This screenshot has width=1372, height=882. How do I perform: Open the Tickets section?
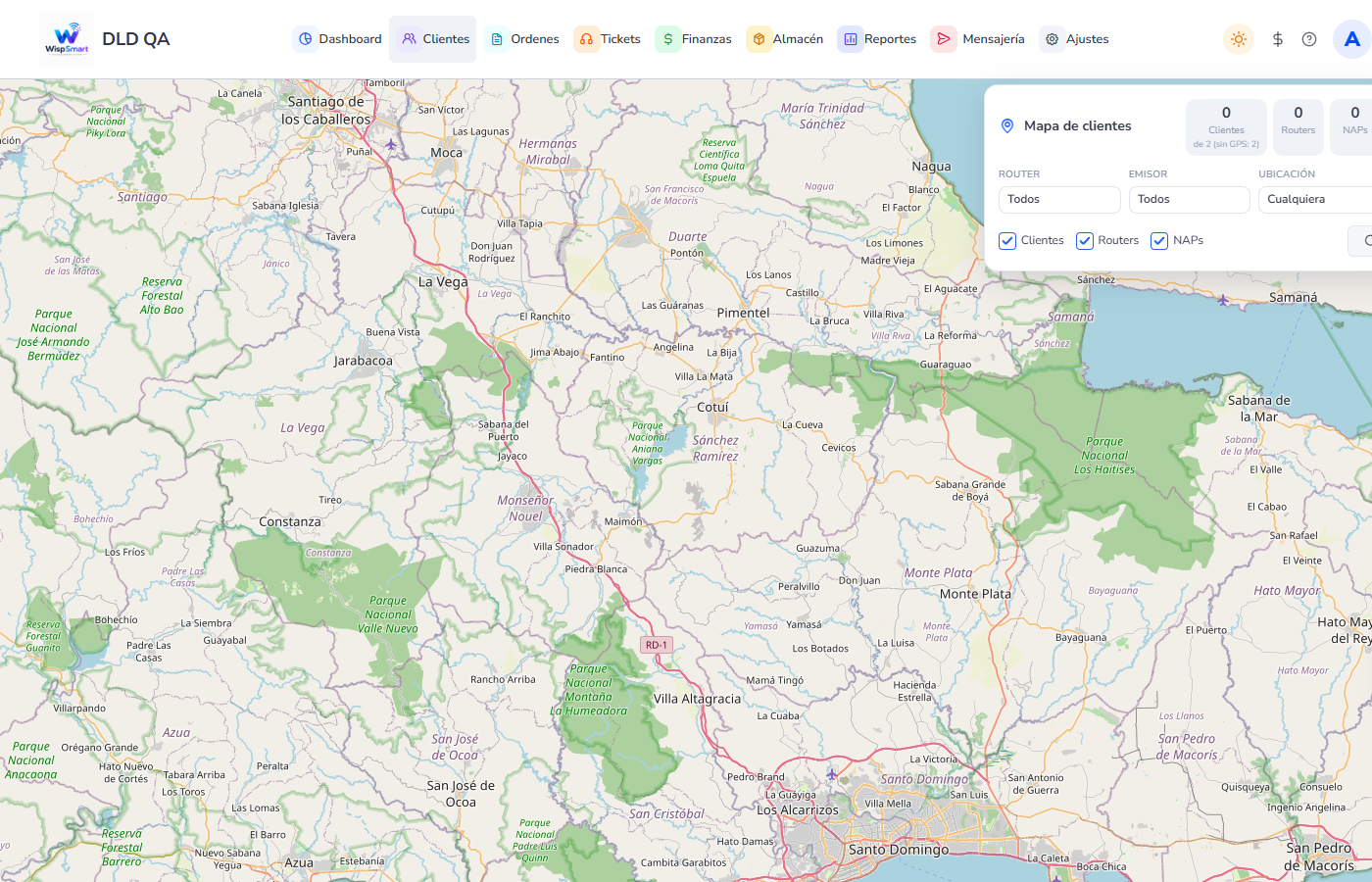pyautogui.click(x=609, y=39)
